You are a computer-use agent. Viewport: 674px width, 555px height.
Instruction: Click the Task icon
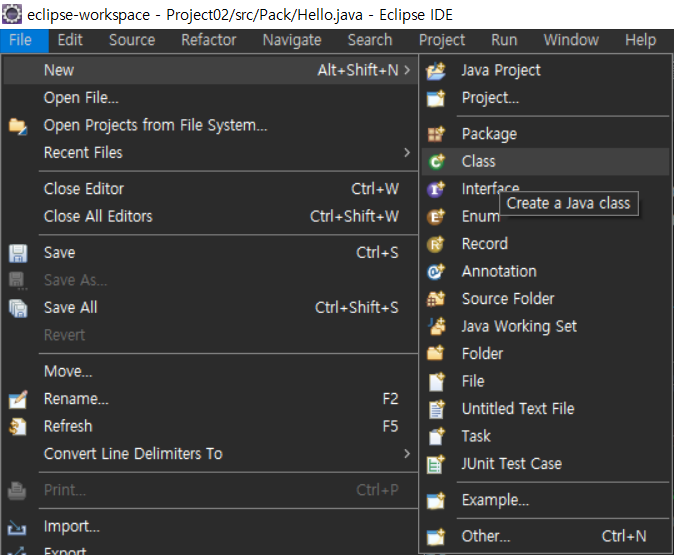point(437,436)
